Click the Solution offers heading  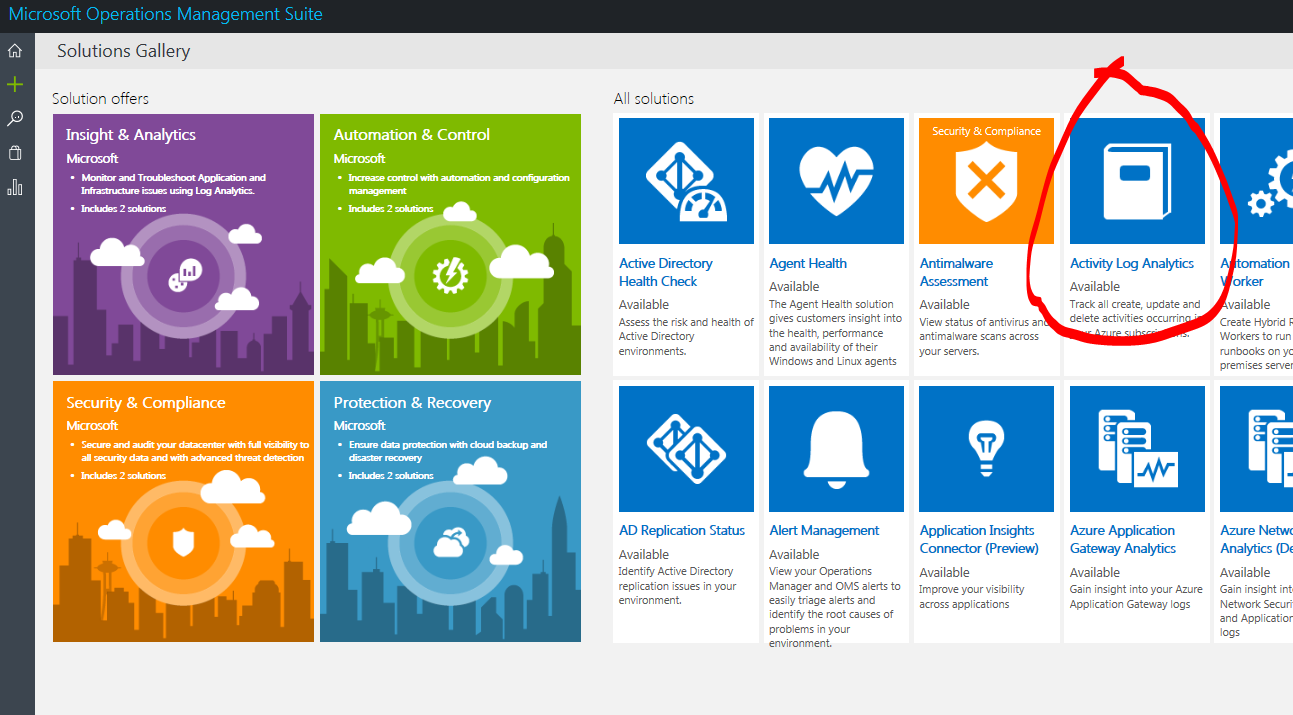100,98
